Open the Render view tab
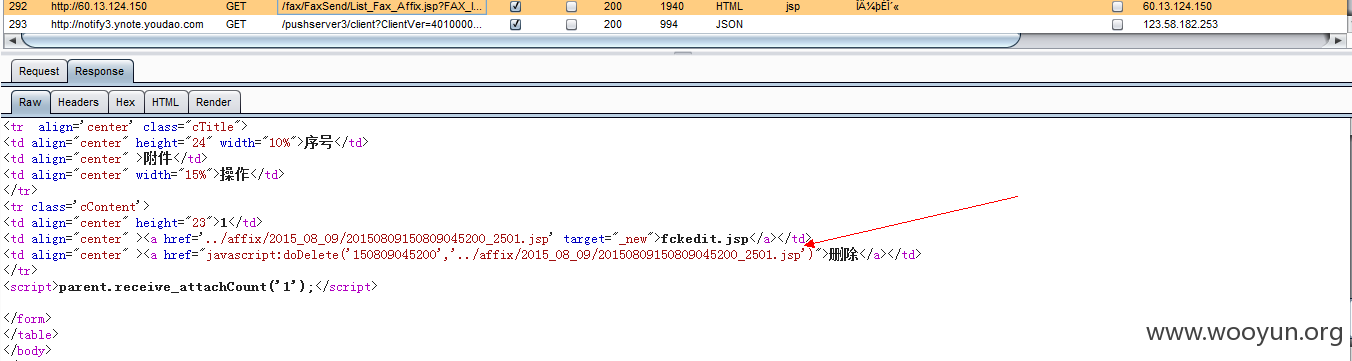This screenshot has height=361, width=1352. 214,102
